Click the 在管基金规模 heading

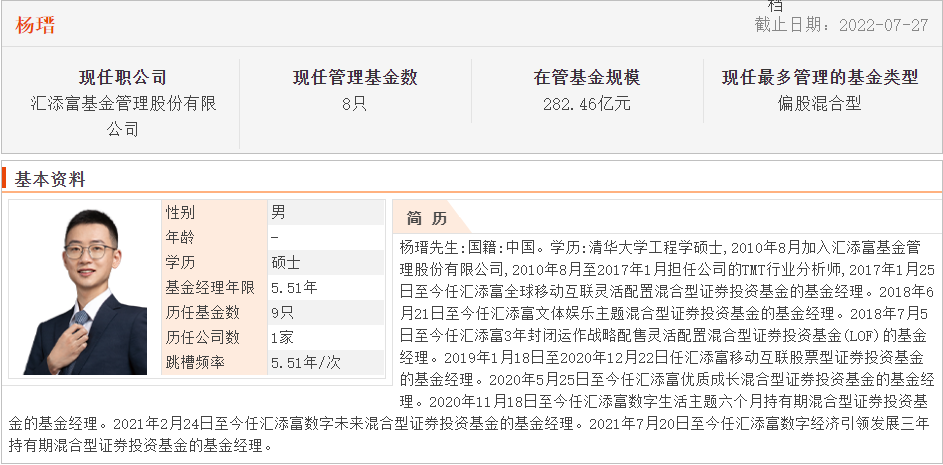point(587,78)
